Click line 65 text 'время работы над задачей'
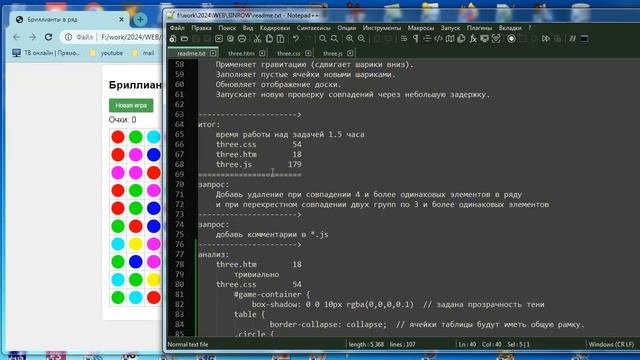The image size is (640, 360). 270,134
